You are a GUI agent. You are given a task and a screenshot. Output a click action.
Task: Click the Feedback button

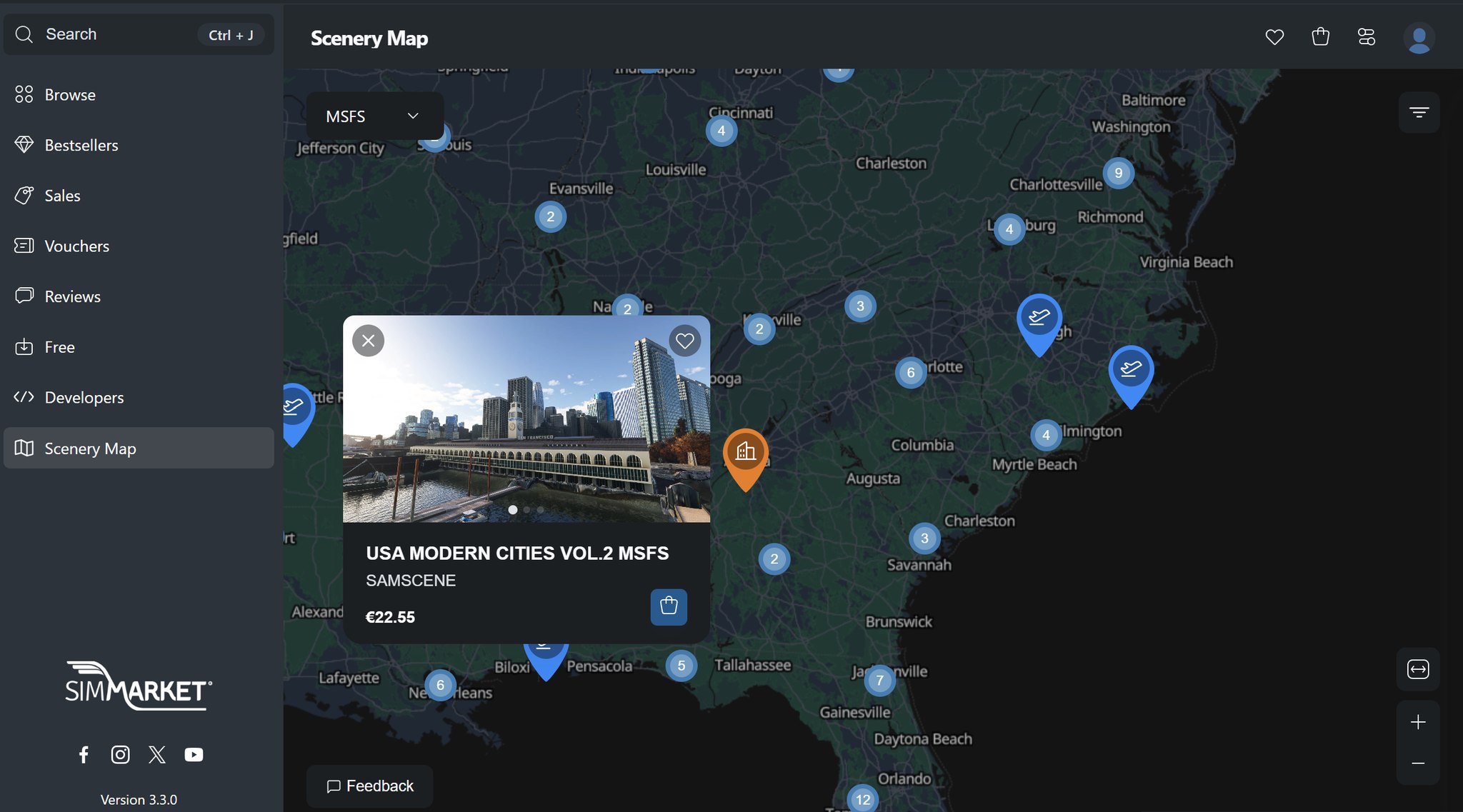click(x=370, y=786)
